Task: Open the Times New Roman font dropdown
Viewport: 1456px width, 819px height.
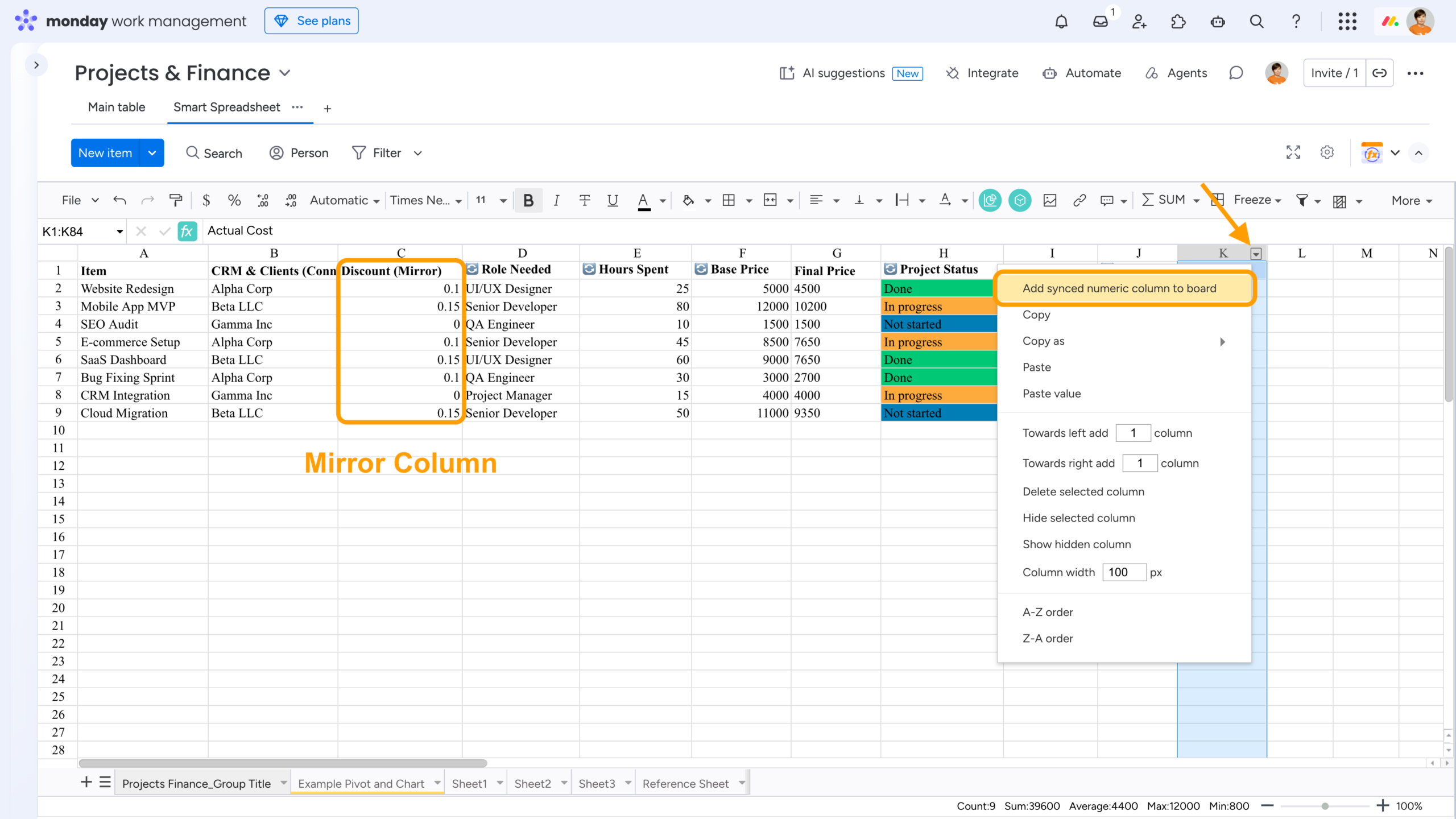Action: point(425,200)
